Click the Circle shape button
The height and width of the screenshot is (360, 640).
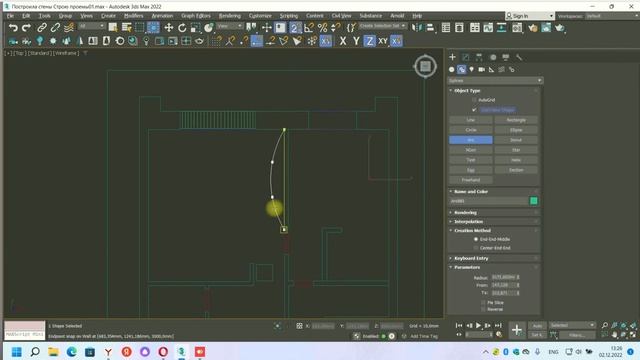click(471, 130)
